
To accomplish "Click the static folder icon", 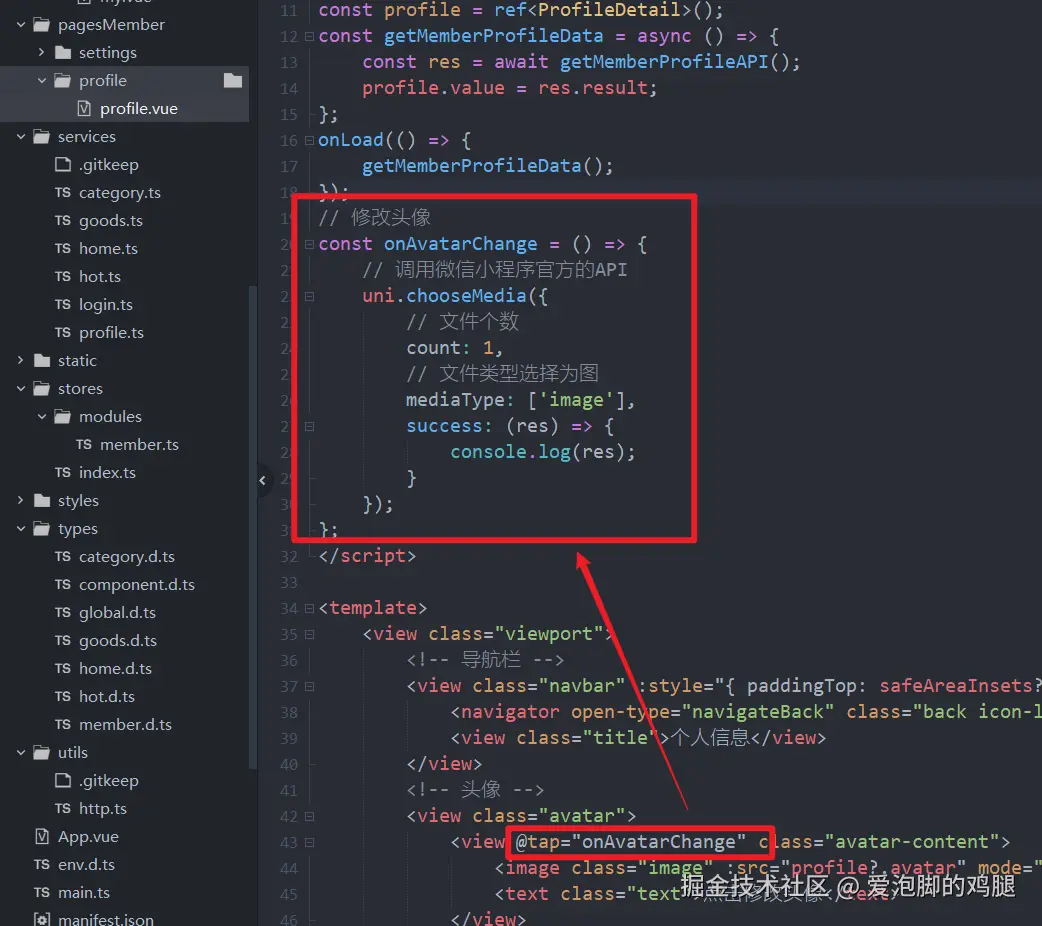I will point(42,360).
